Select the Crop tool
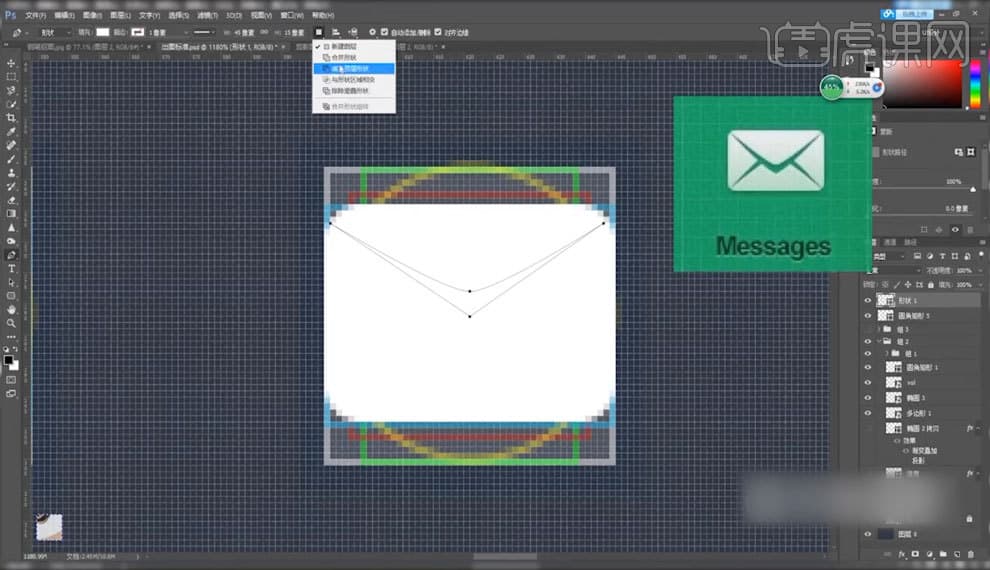Image resolution: width=990 pixels, height=570 pixels. point(11,118)
